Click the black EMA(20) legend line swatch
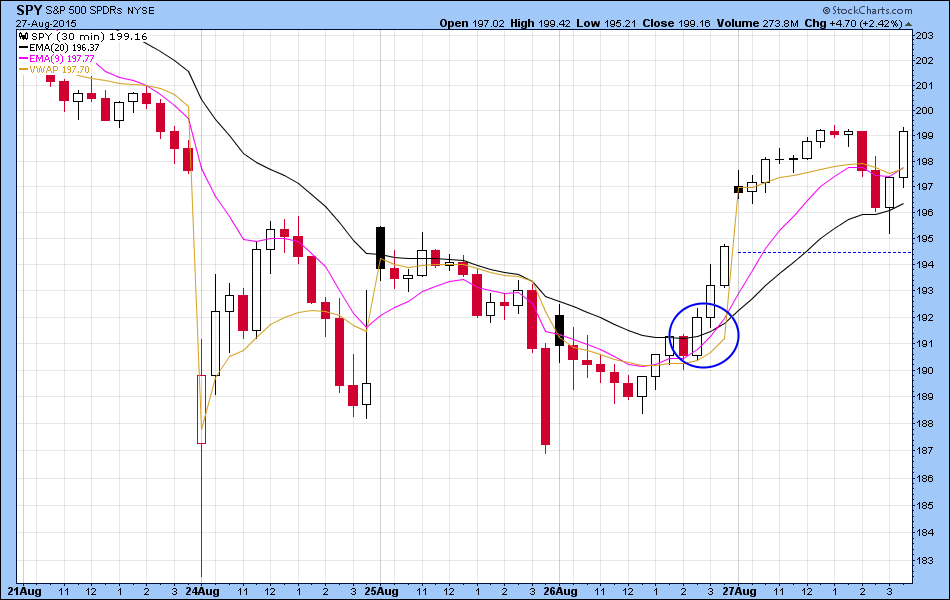 [x=24, y=47]
